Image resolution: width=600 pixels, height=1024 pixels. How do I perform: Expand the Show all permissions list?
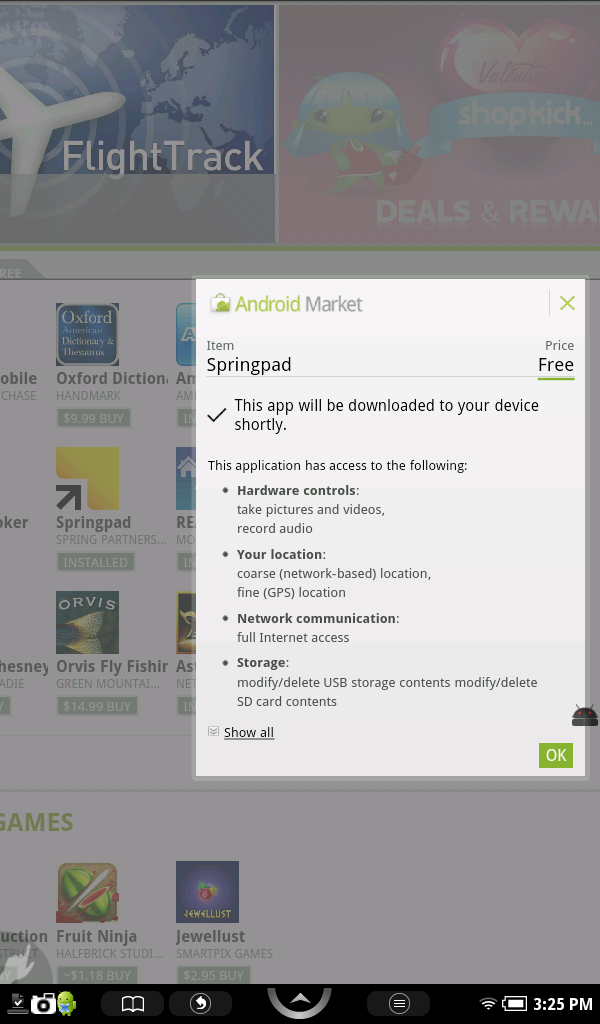tap(248, 733)
